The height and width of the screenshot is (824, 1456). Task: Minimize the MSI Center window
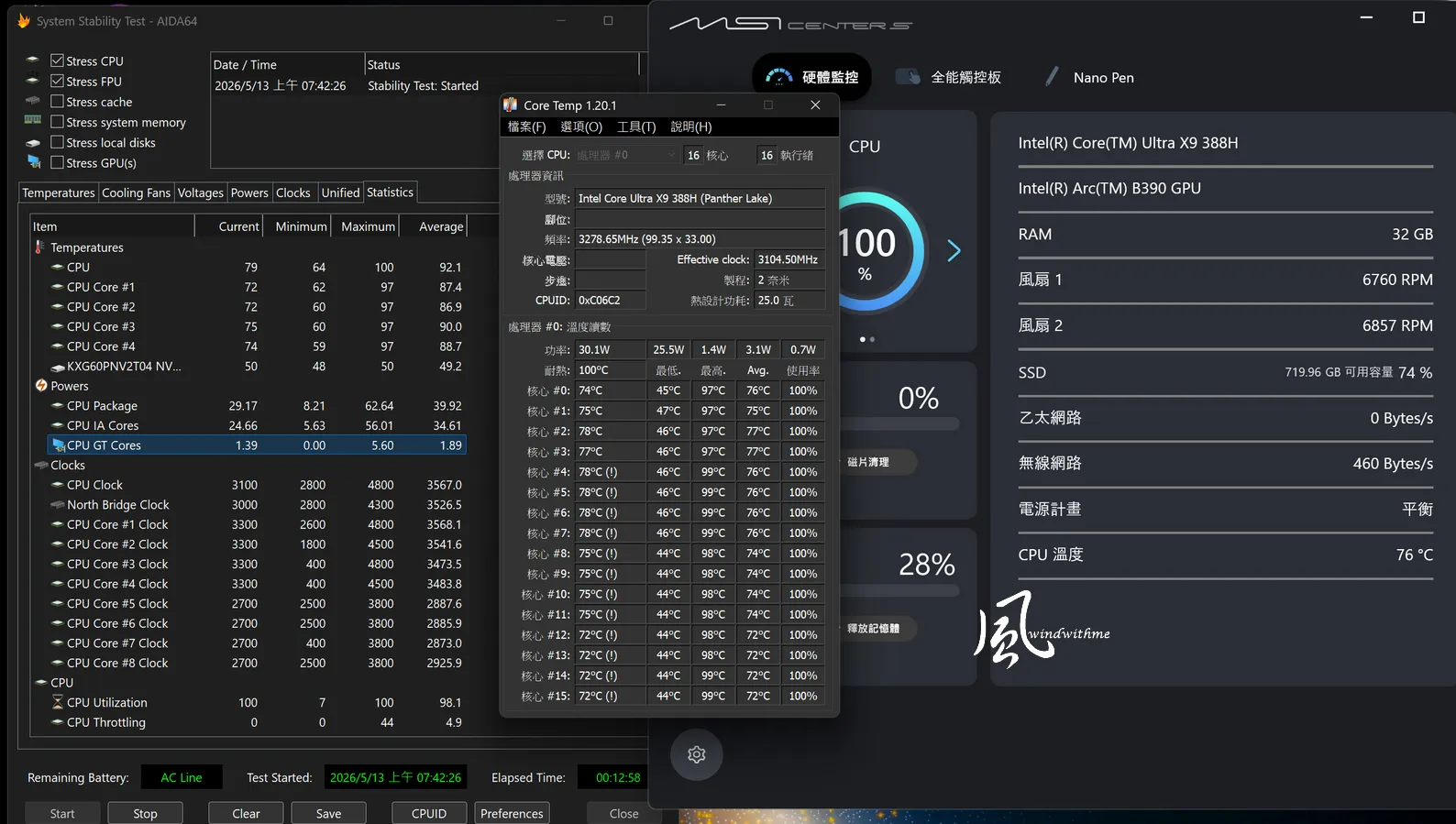[1366, 17]
